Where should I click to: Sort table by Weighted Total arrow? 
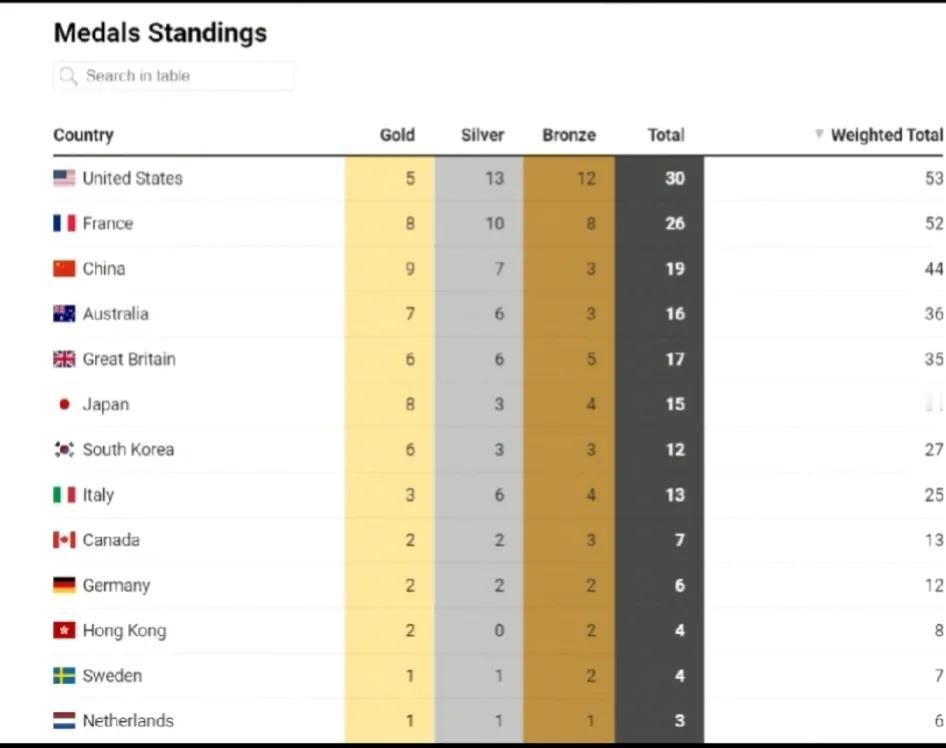click(819, 134)
